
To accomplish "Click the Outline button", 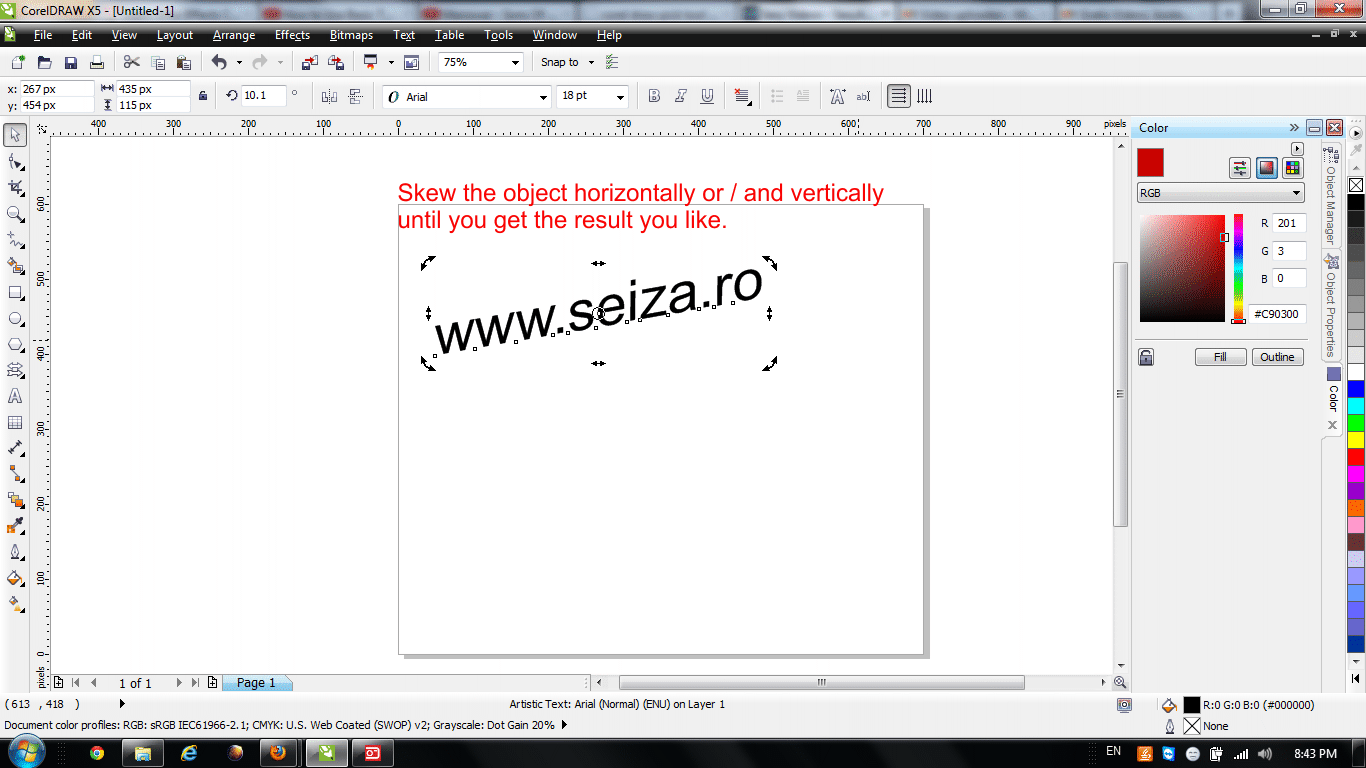I will tap(1277, 357).
